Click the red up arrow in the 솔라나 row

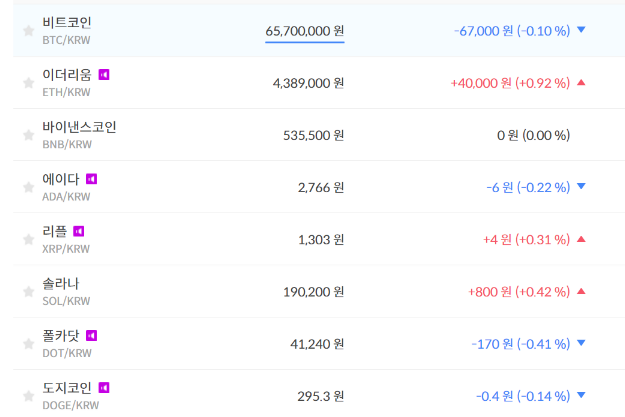581,291
